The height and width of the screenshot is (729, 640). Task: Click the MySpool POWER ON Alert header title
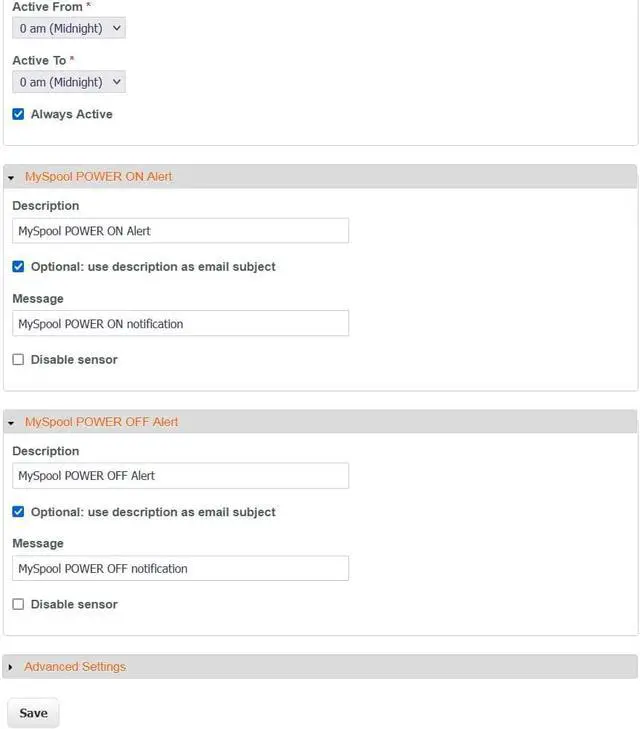98,176
